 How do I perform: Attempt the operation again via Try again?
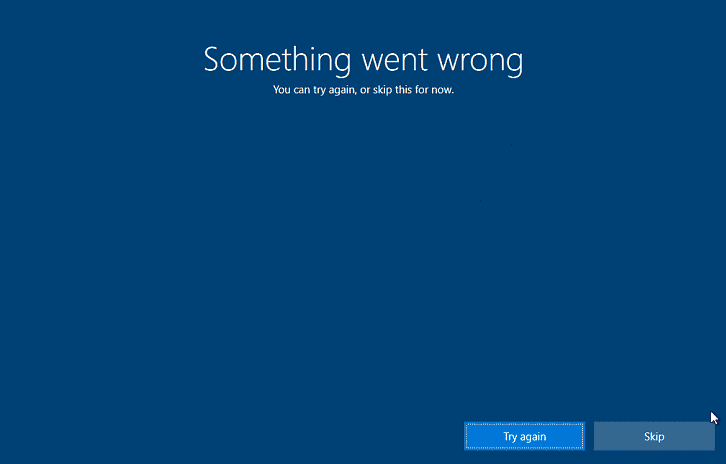coord(524,436)
